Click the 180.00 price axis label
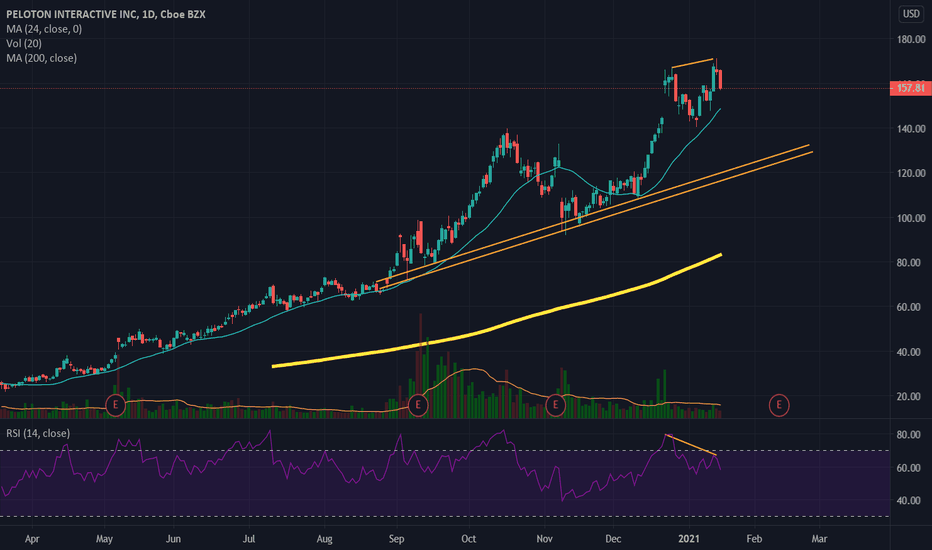Image resolution: width=932 pixels, height=550 pixels. tap(911, 39)
